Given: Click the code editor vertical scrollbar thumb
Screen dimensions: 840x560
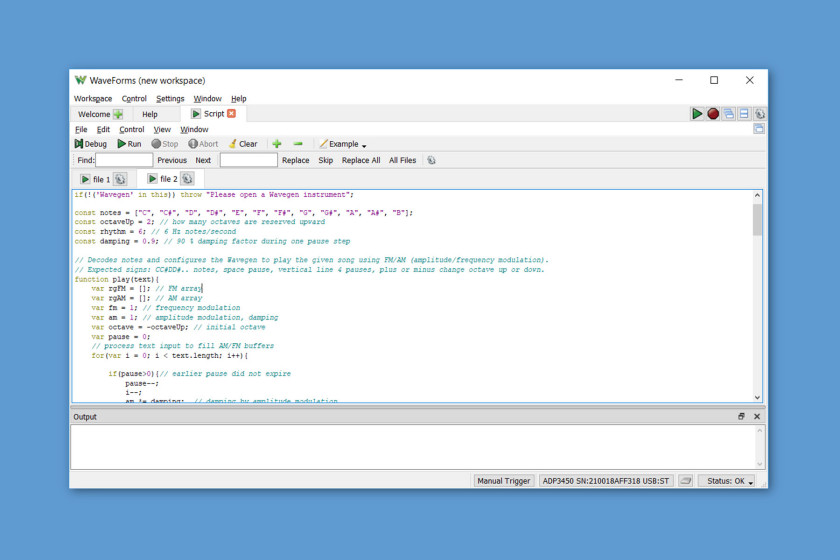Looking at the screenshot, I should coord(757,220).
